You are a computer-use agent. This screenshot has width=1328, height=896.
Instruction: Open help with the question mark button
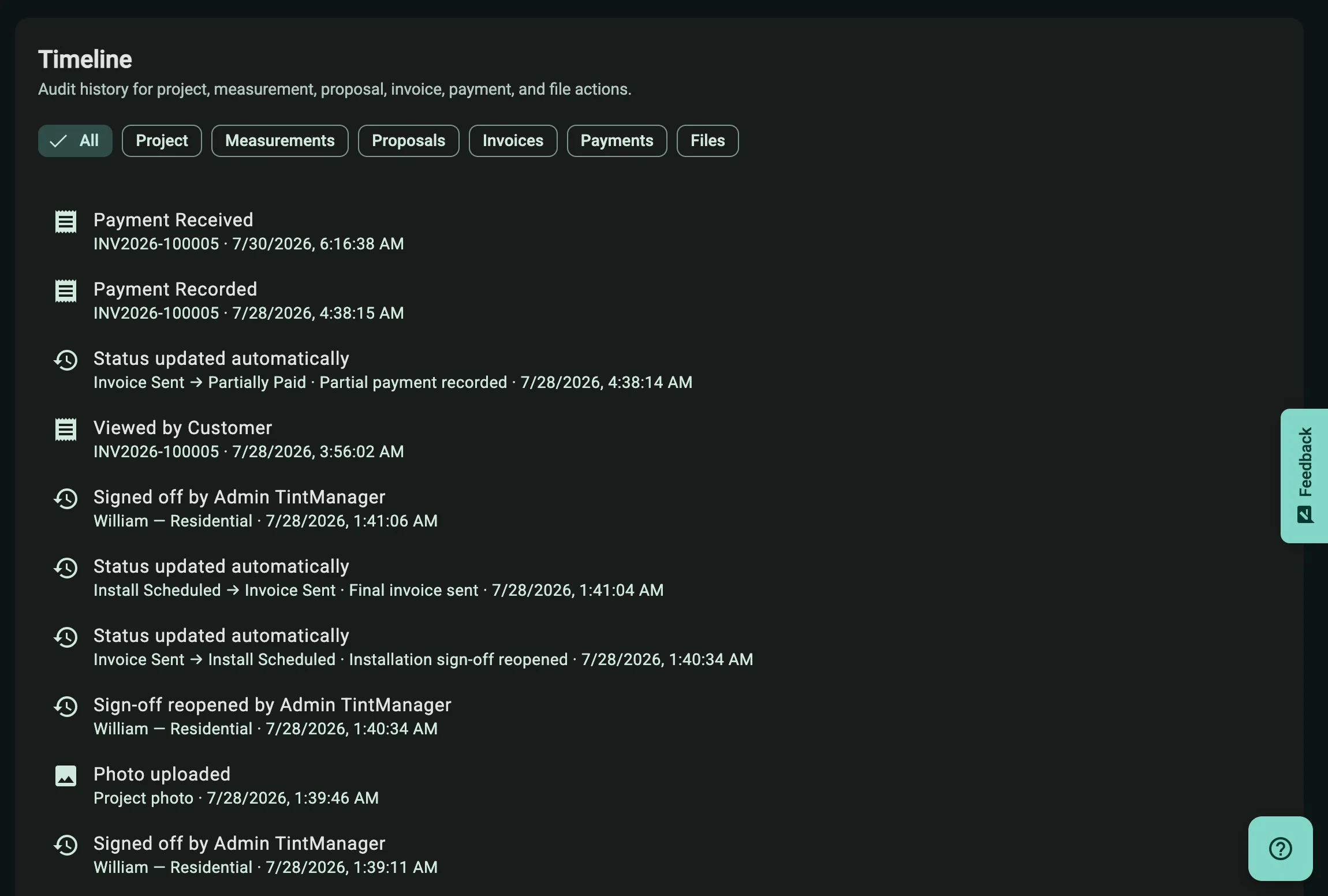tap(1280, 848)
